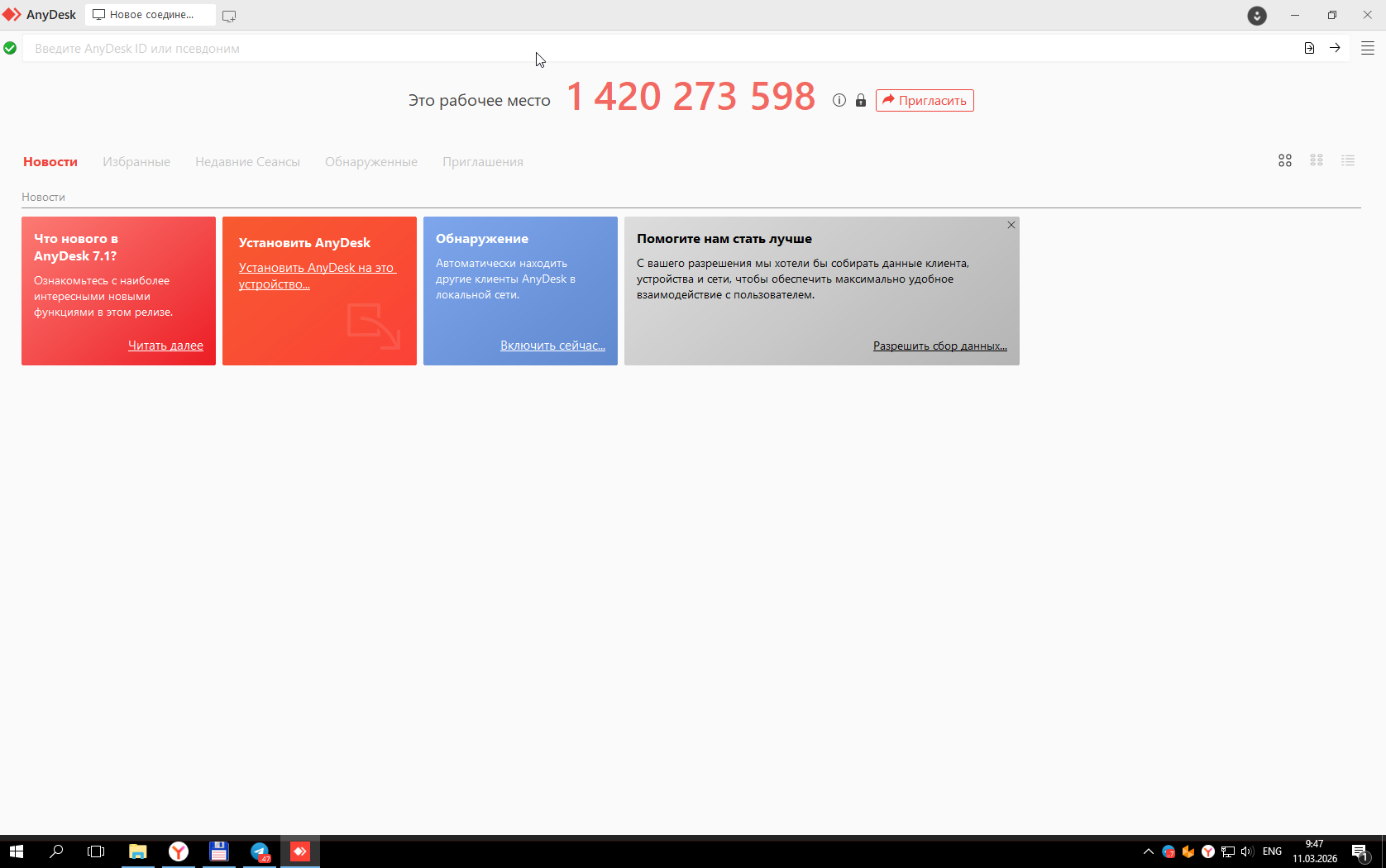Viewport: 1386px width, 868px height.
Task: Switch to small tile view icon
Action: click(1317, 160)
